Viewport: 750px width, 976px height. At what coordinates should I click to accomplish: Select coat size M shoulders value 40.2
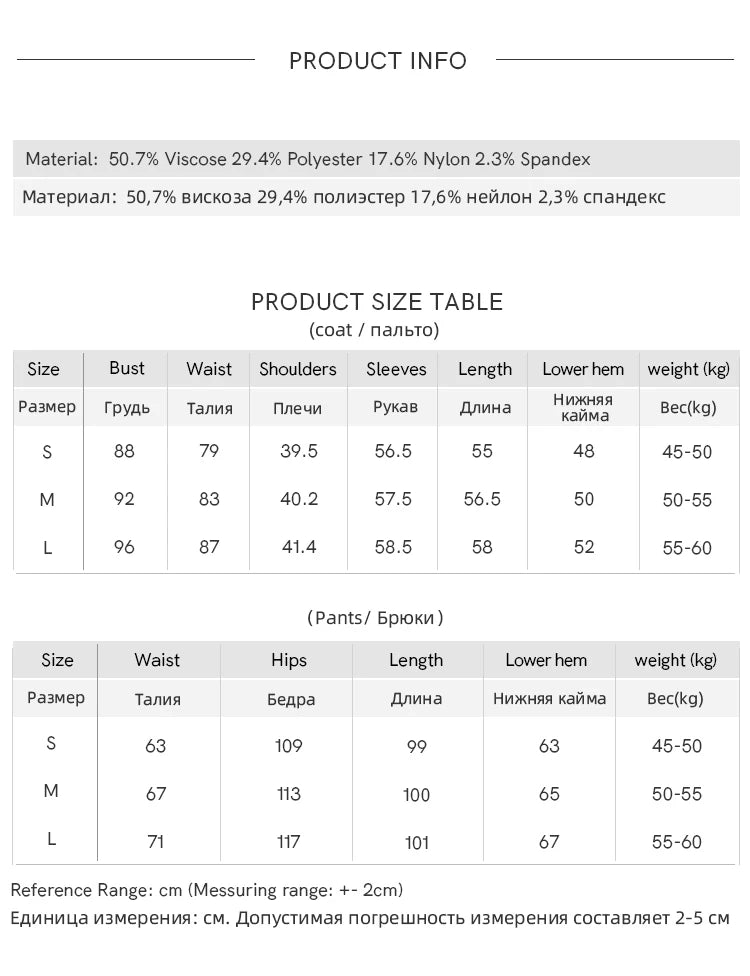pyautogui.click(x=299, y=499)
